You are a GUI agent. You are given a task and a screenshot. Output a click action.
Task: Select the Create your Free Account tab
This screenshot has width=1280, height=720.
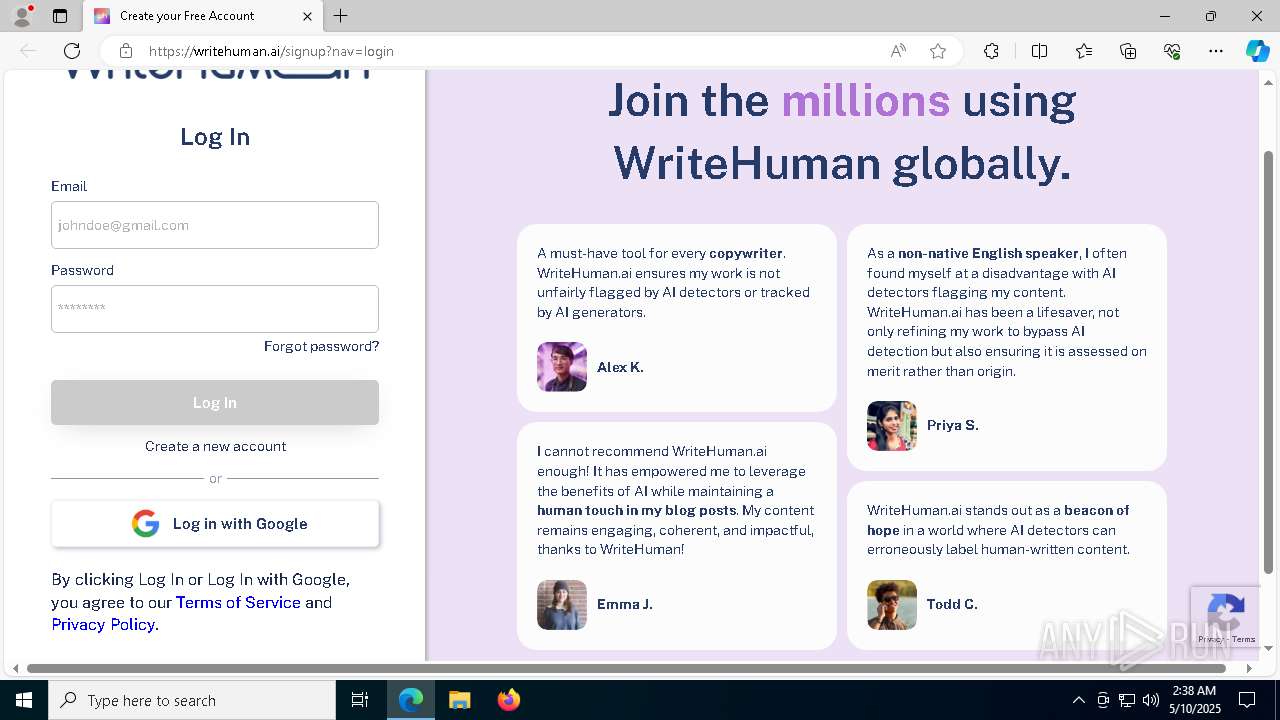[x=203, y=16]
